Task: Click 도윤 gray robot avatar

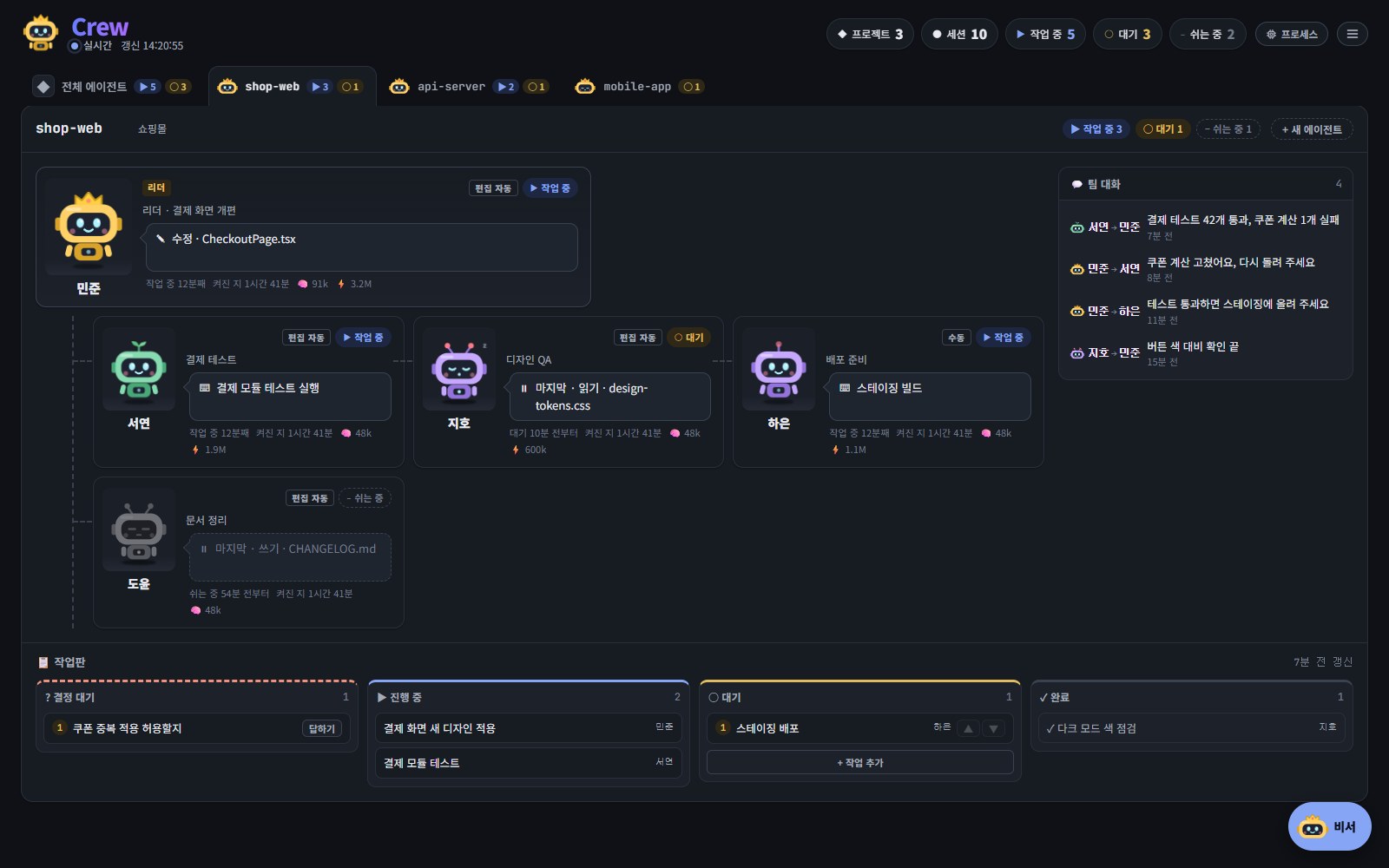Action: [x=139, y=530]
